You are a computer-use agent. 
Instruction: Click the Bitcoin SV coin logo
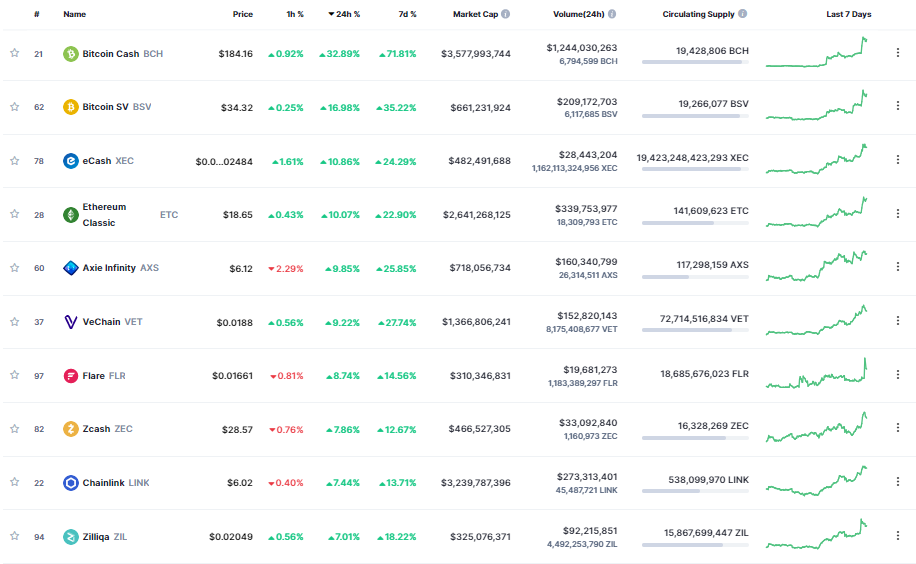[x=71, y=107]
